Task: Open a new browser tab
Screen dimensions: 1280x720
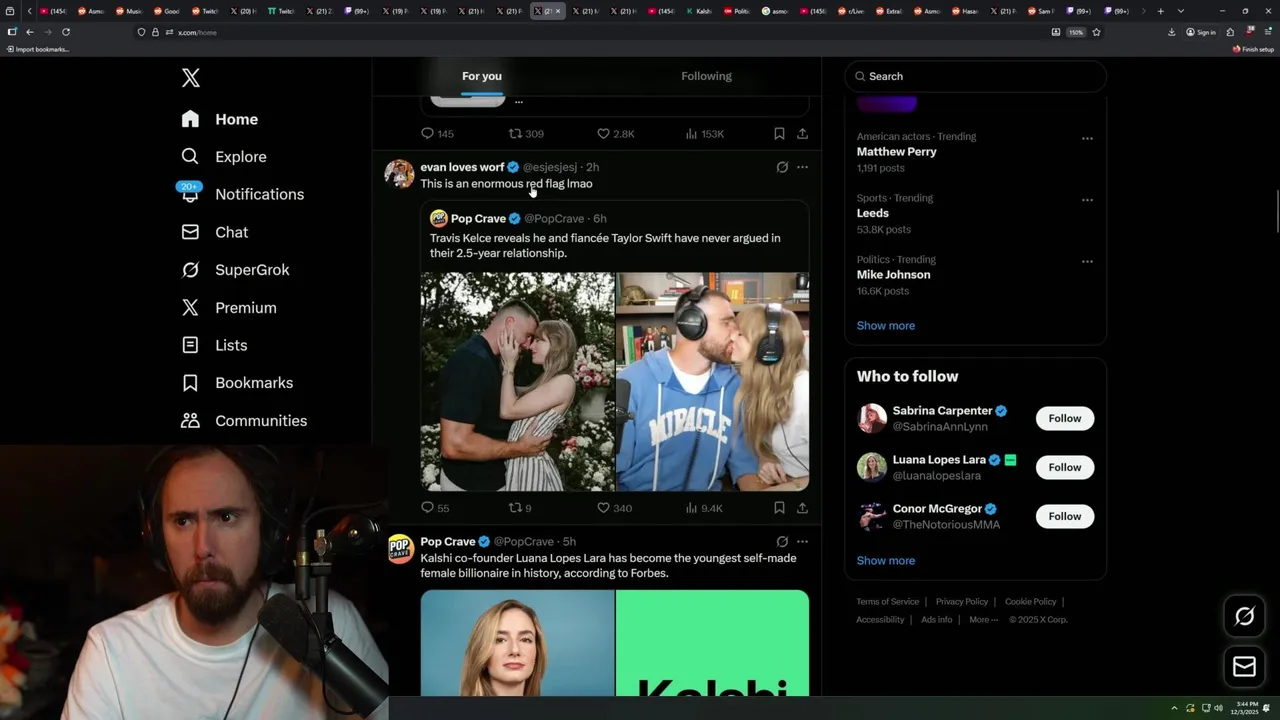Action: pos(1160,11)
